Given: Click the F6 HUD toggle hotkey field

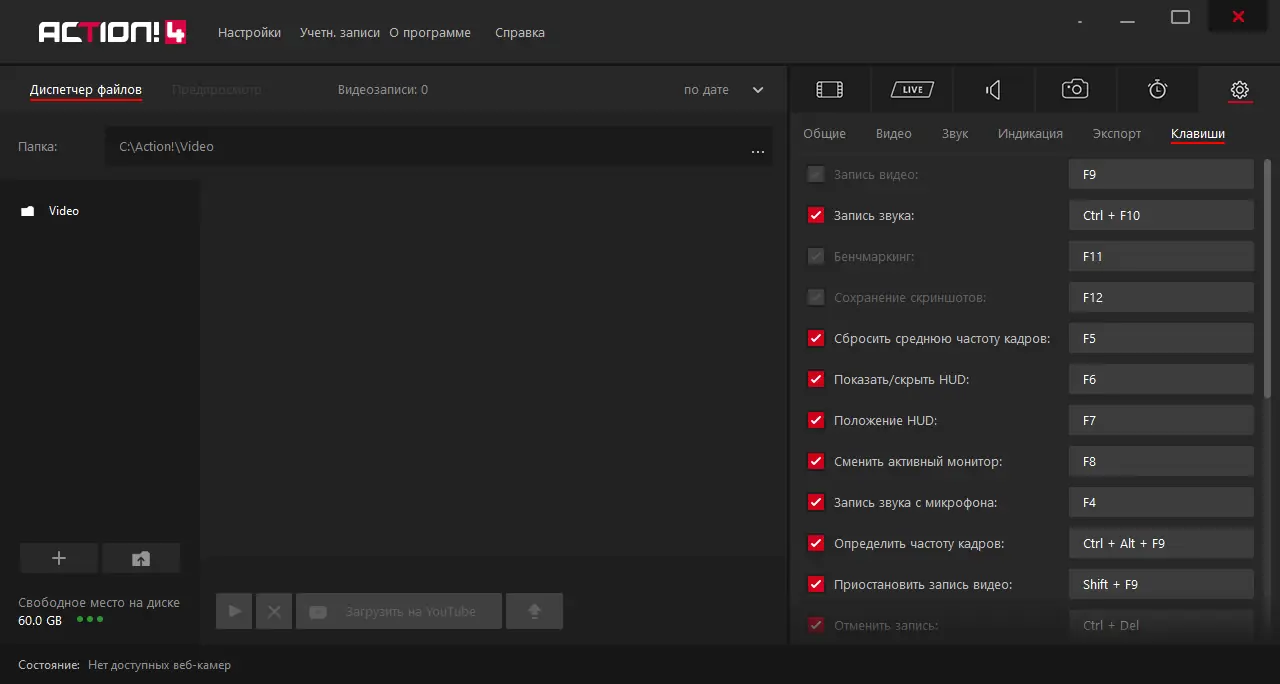Looking at the screenshot, I should [x=1161, y=379].
